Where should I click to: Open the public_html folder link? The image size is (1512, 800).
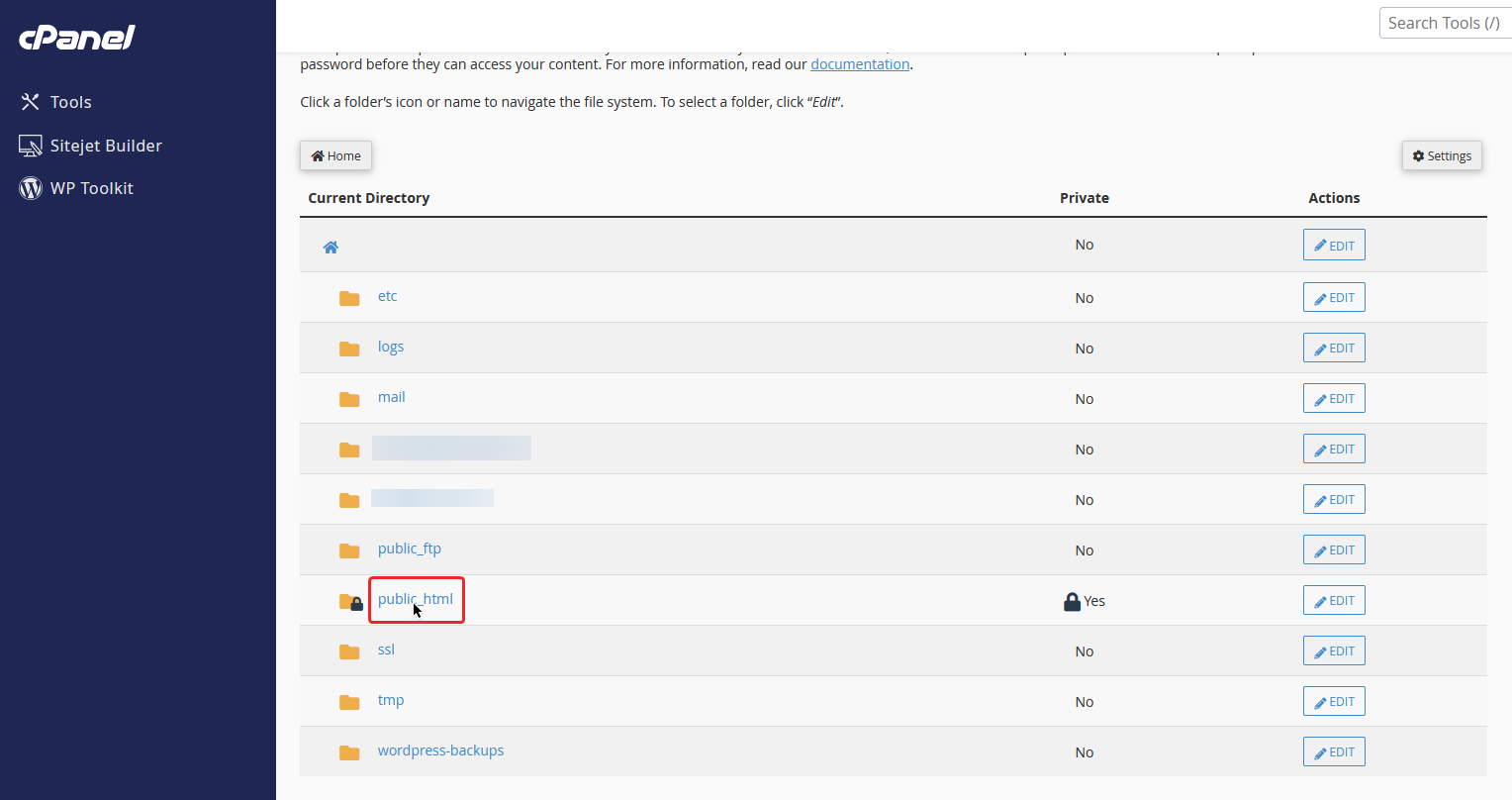point(415,599)
